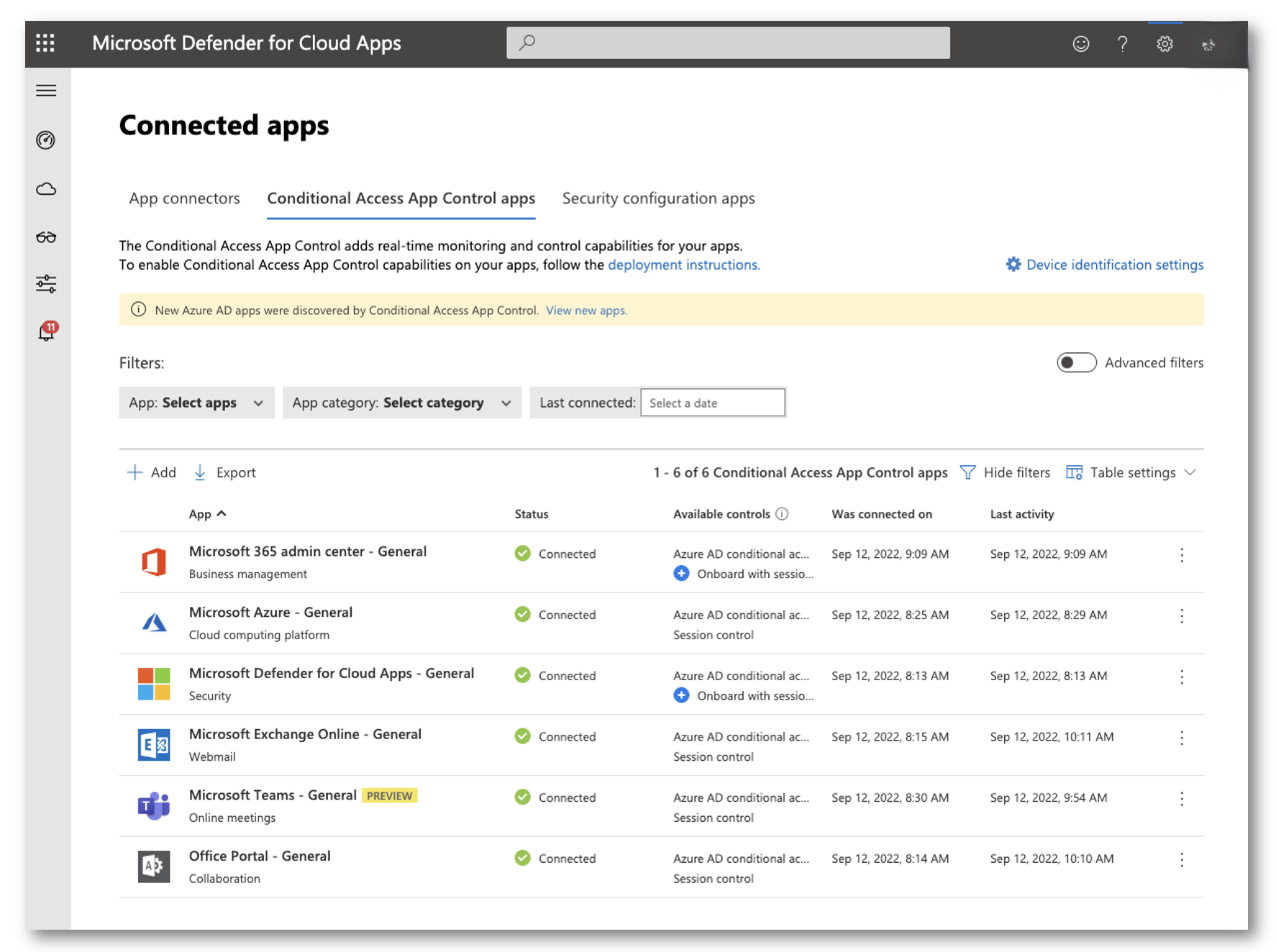Click Hide filters
Image resolution: width=1276 pixels, height=952 pixels.
click(1005, 472)
